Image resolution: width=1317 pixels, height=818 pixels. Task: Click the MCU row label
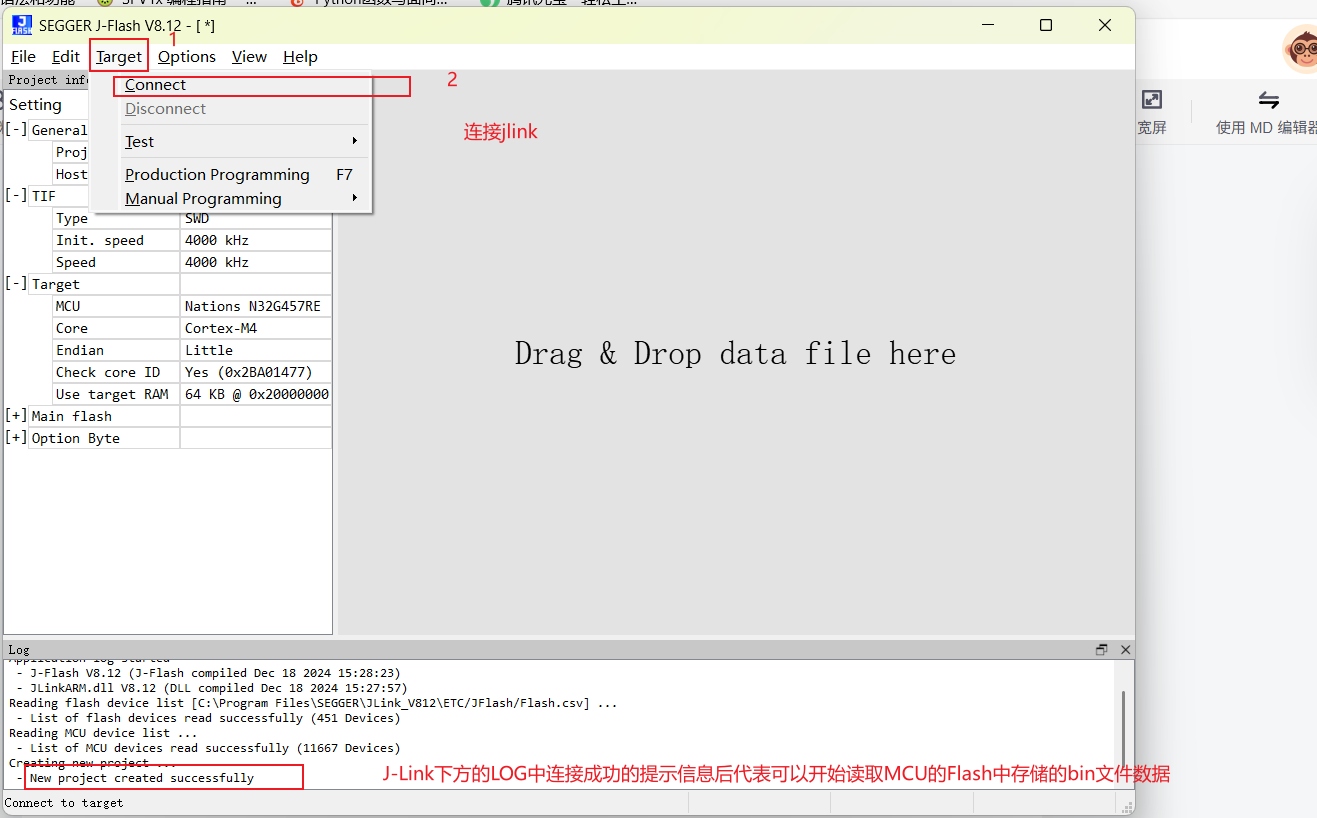tap(117, 306)
